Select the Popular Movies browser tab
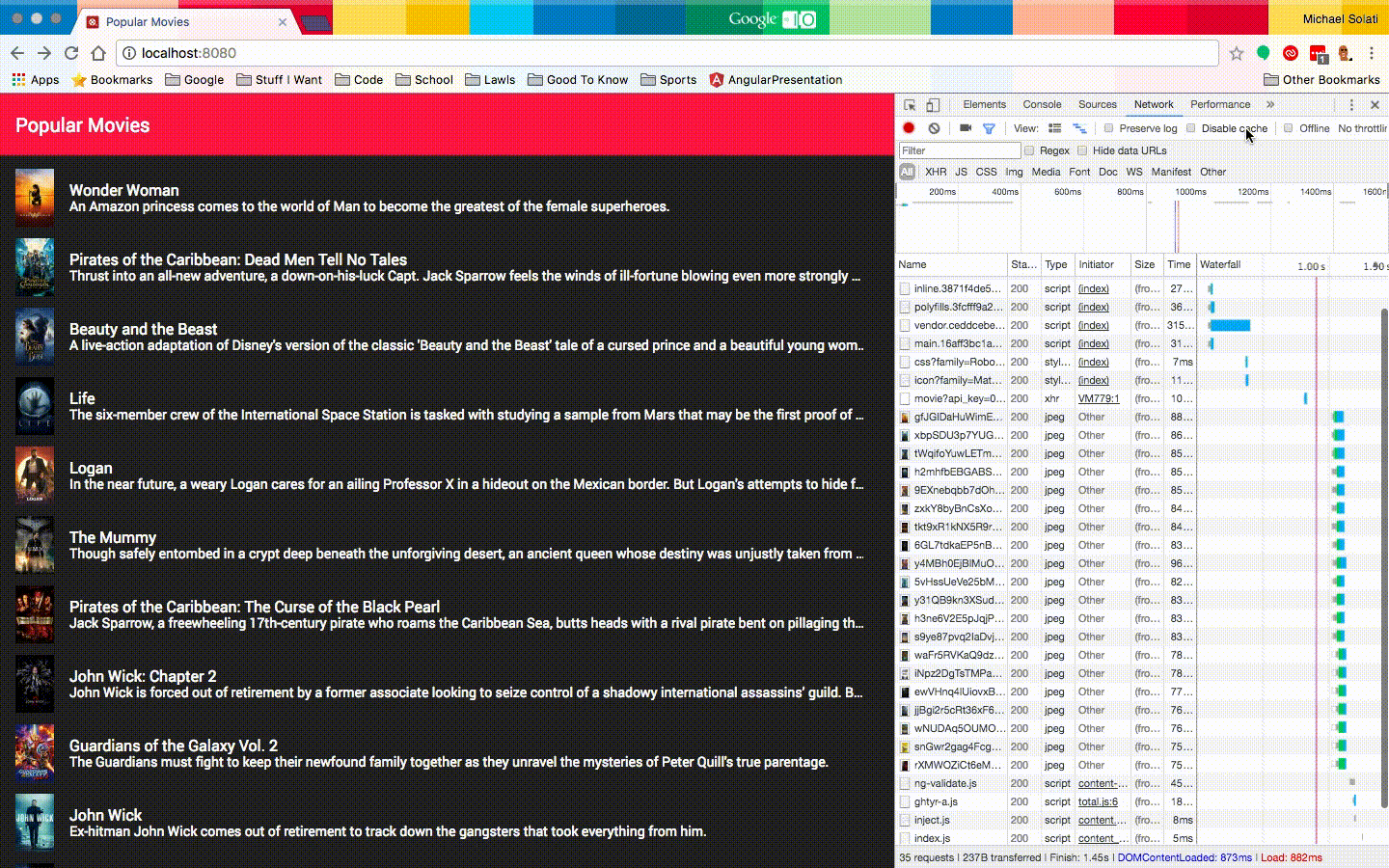Image resolution: width=1389 pixels, height=868 pixels. tap(183, 21)
